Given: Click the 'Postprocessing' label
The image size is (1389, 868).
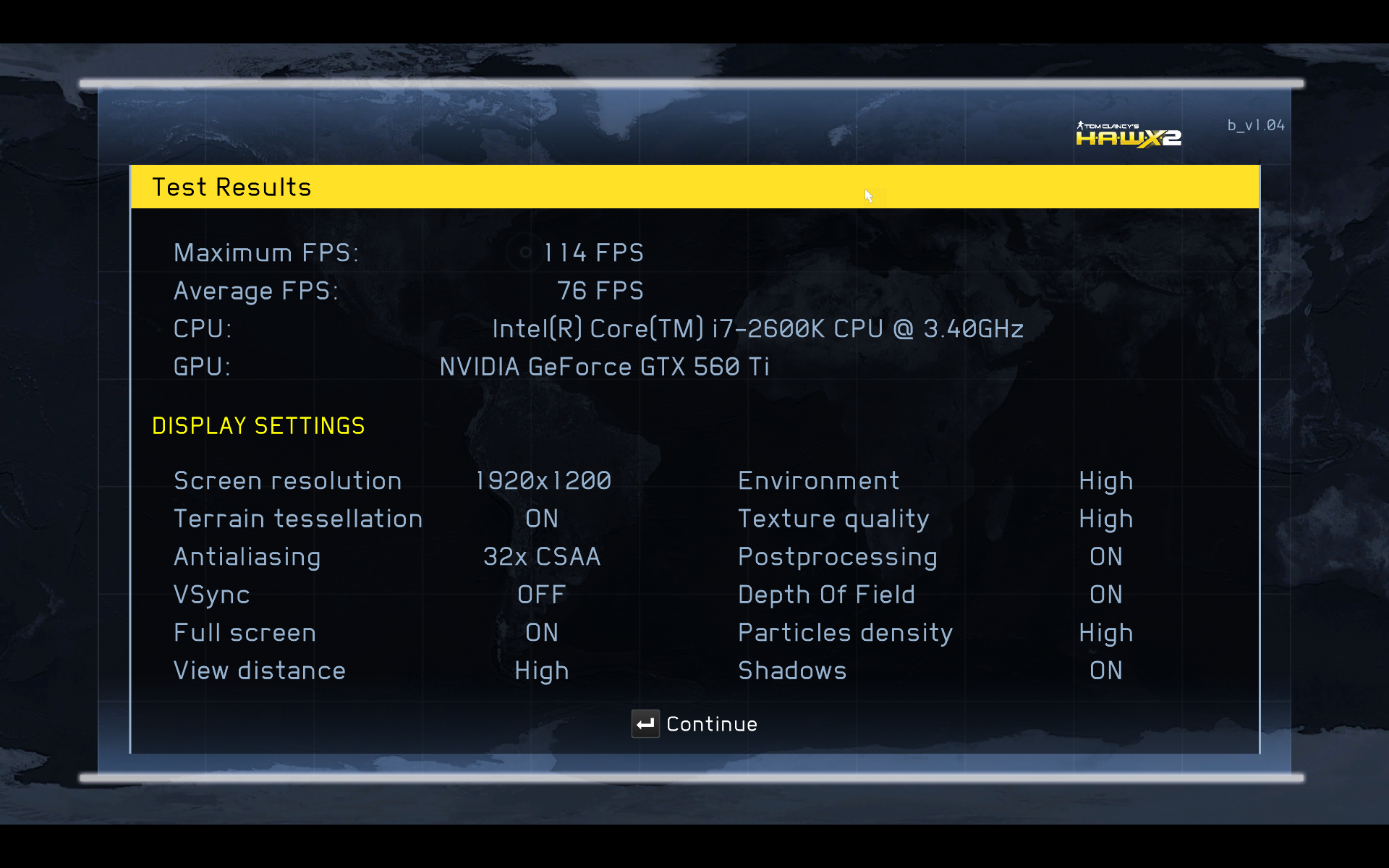Looking at the screenshot, I should point(838,558).
